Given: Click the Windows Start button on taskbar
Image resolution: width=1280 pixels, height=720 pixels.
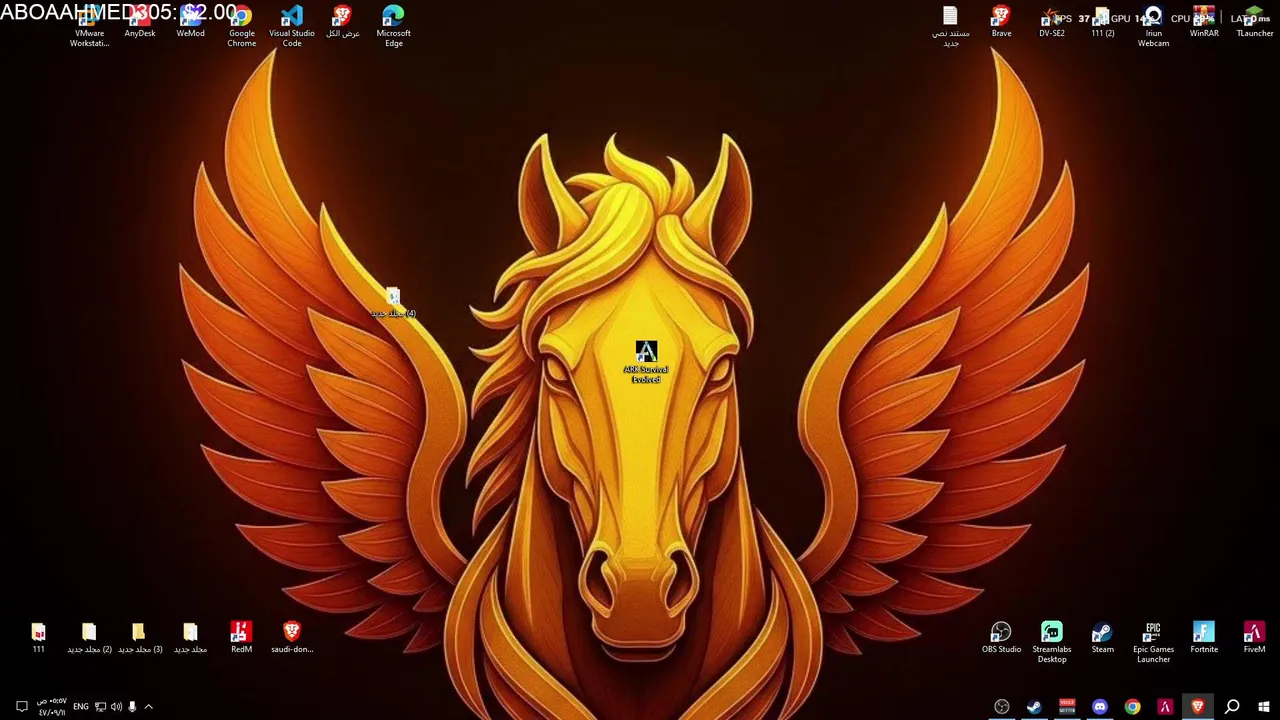Looking at the screenshot, I should point(1264,707).
